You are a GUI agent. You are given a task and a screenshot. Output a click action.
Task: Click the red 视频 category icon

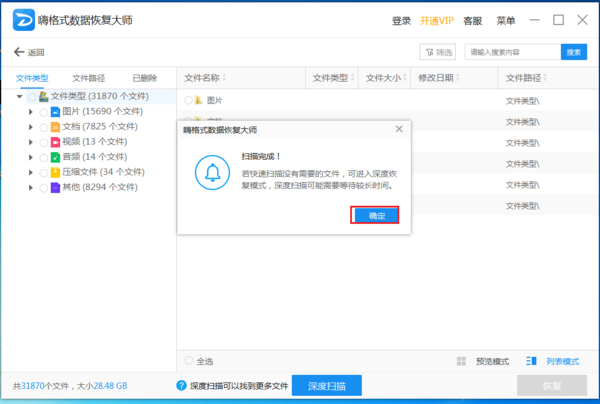(x=55, y=142)
